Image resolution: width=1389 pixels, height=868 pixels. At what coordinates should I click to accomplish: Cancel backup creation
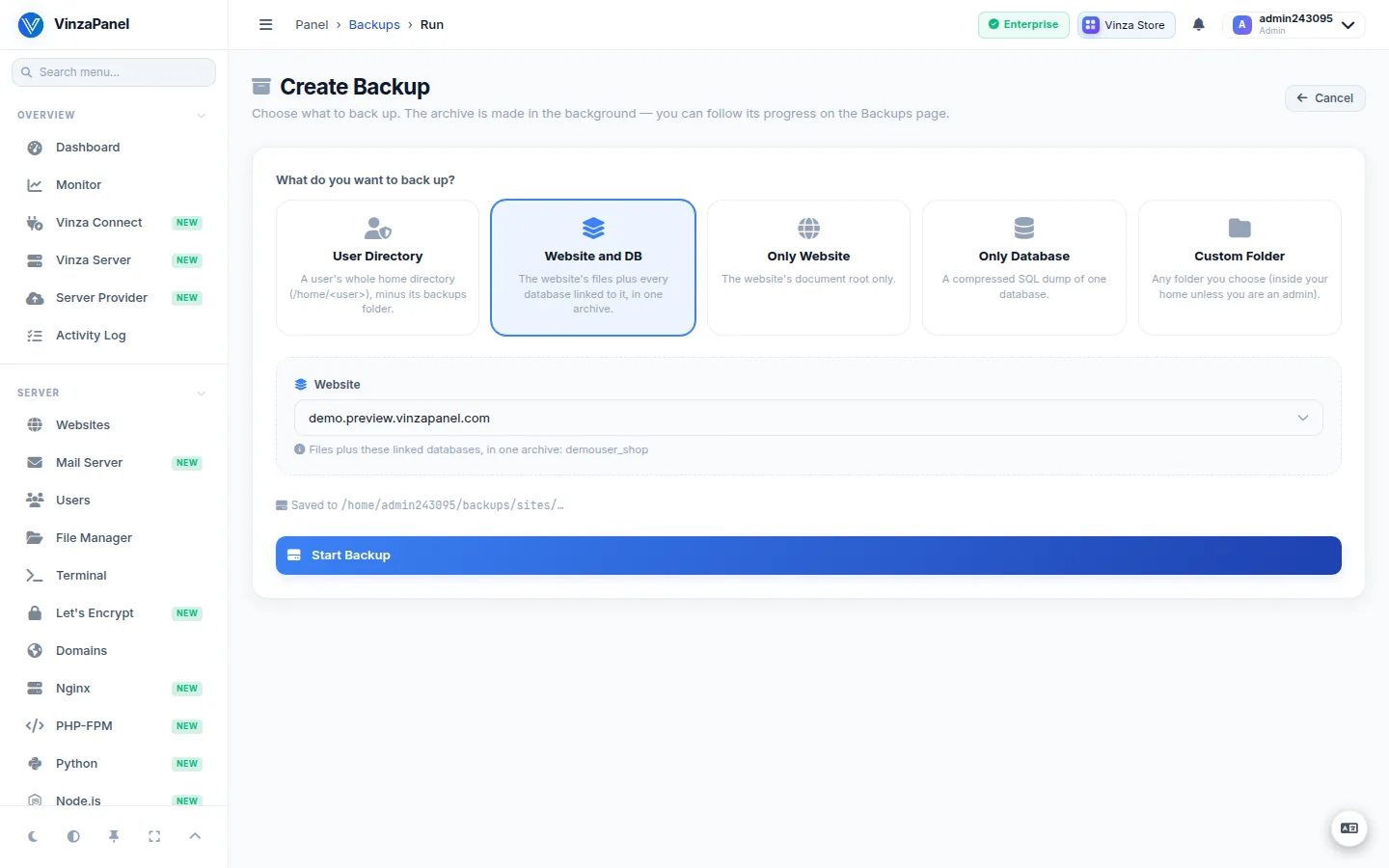(1324, 98)
